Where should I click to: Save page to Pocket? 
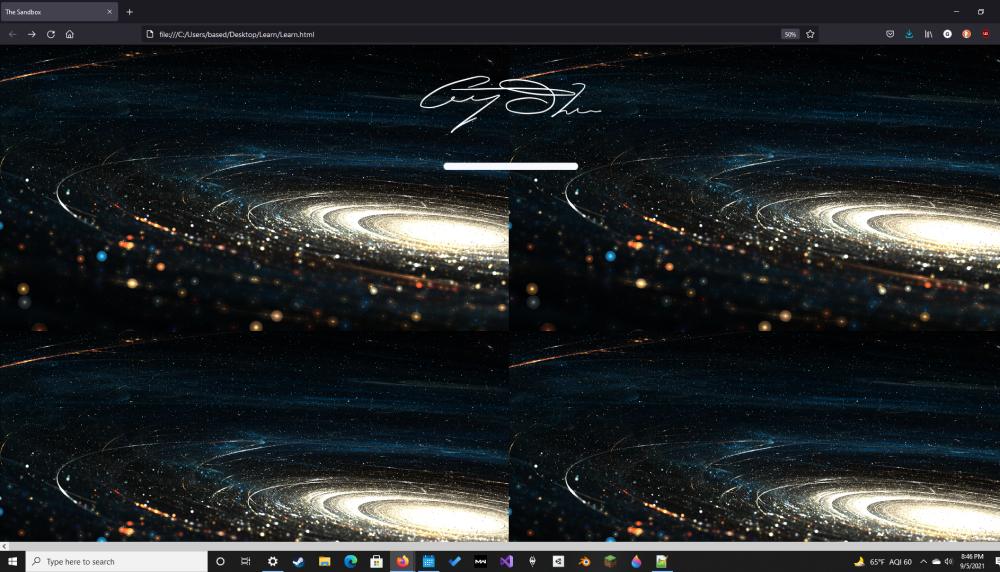click(x=890, y=34)
